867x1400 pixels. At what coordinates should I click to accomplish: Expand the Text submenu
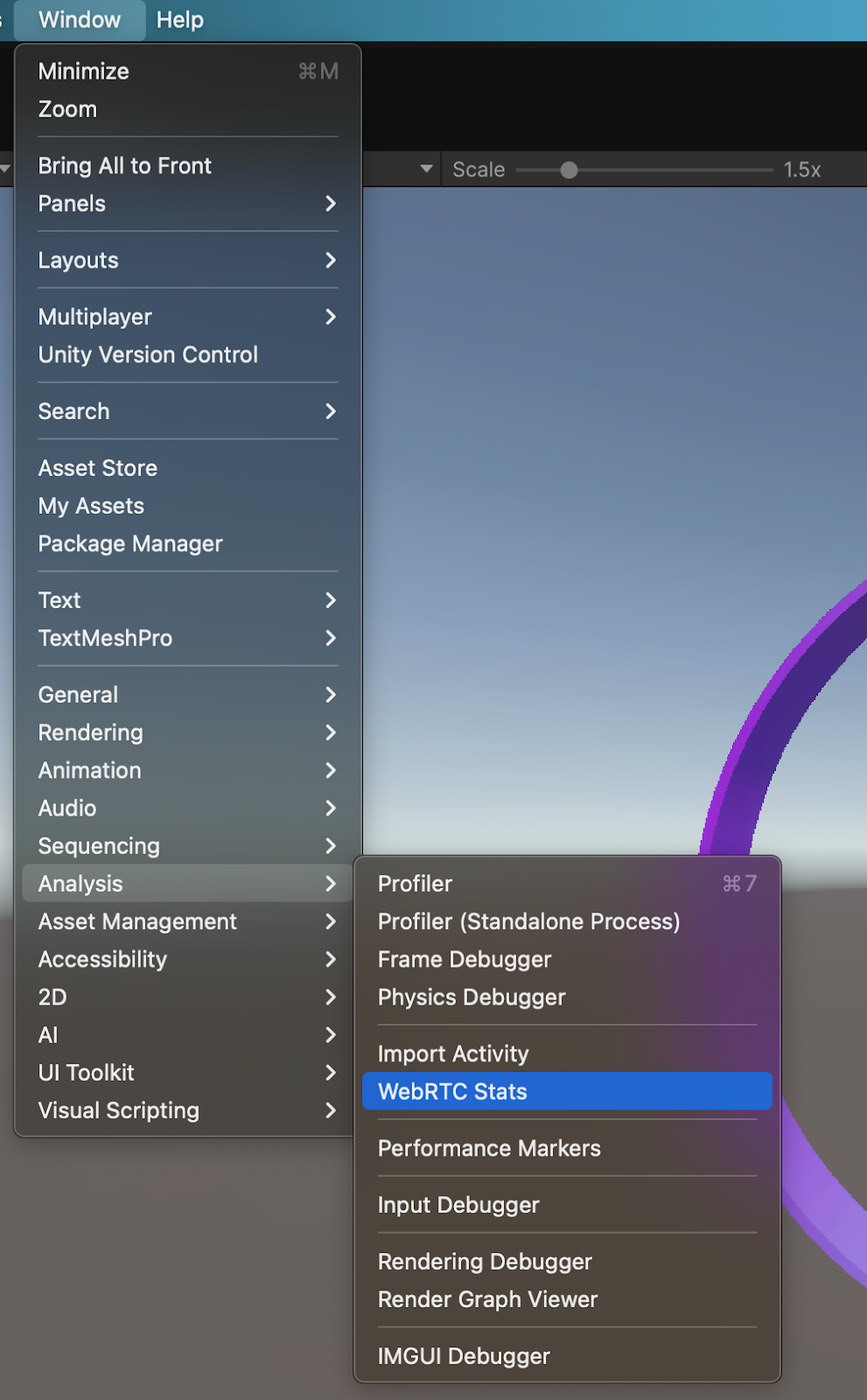pyautogui.click(x=188, y=600)
